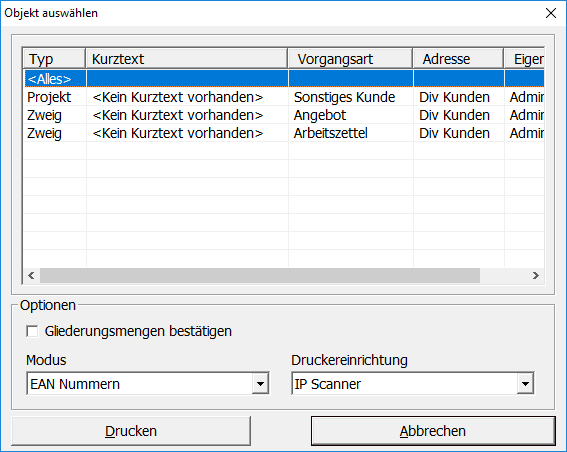Click the EAN Nummern combo box field
This screenshot has height=452, width=567.
pos(140,384)
